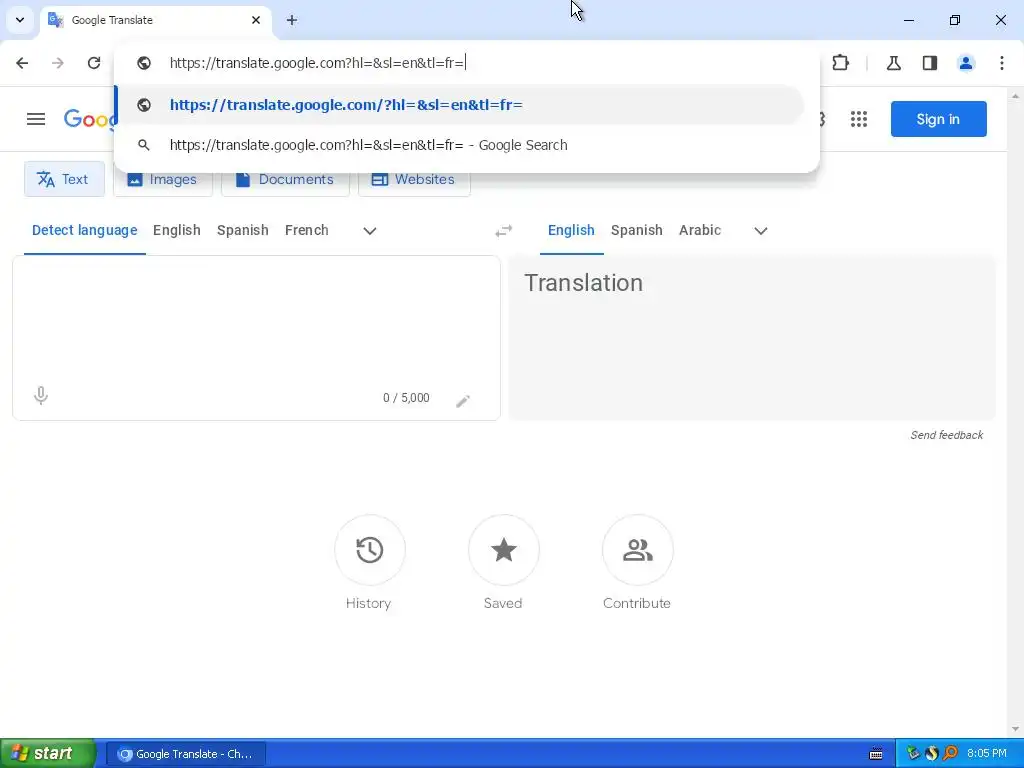Viewport: 1024px width, 768px height.
Task: Open the Chrome extensions puzzle icon
Action: coord(840,63)
